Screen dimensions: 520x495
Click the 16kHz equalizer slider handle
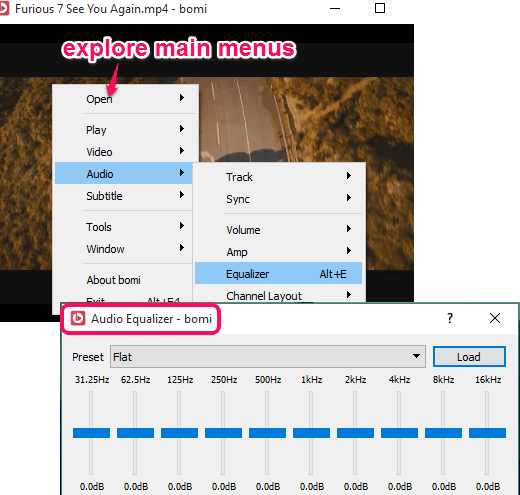[x=487, y=433]
